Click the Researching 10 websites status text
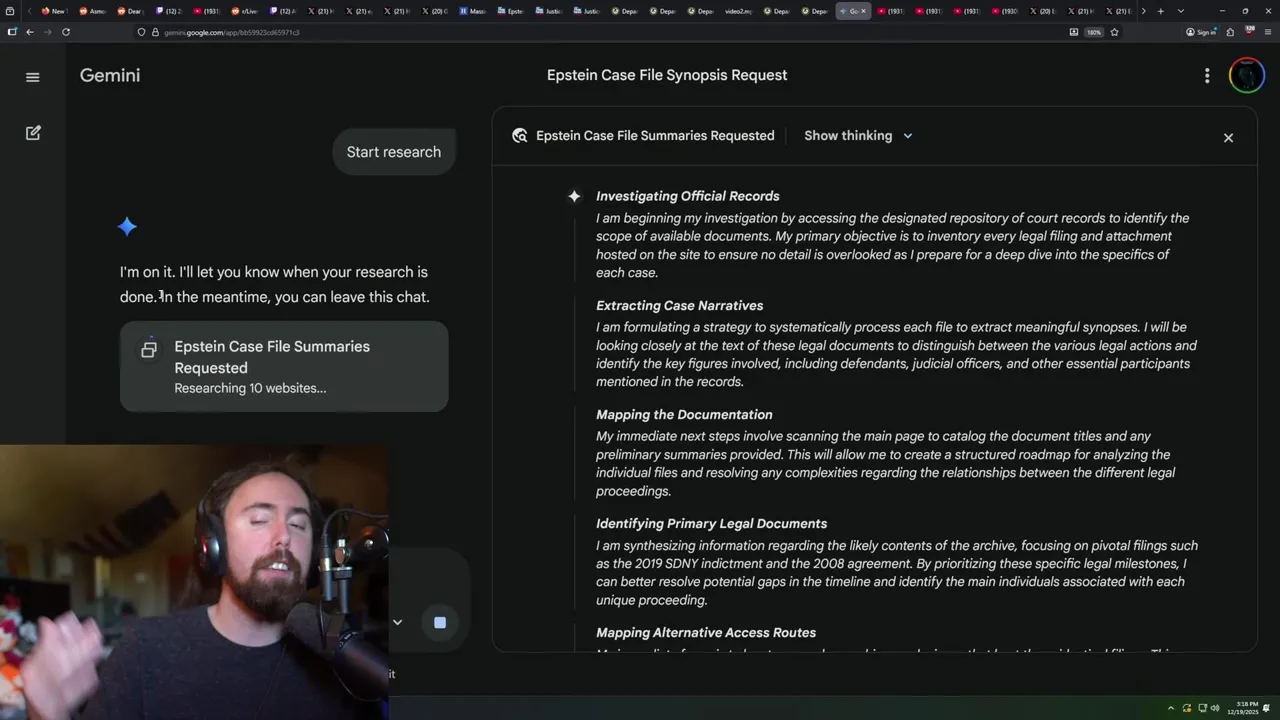This screenshot has width=1280, height=720. click(250, 388)
